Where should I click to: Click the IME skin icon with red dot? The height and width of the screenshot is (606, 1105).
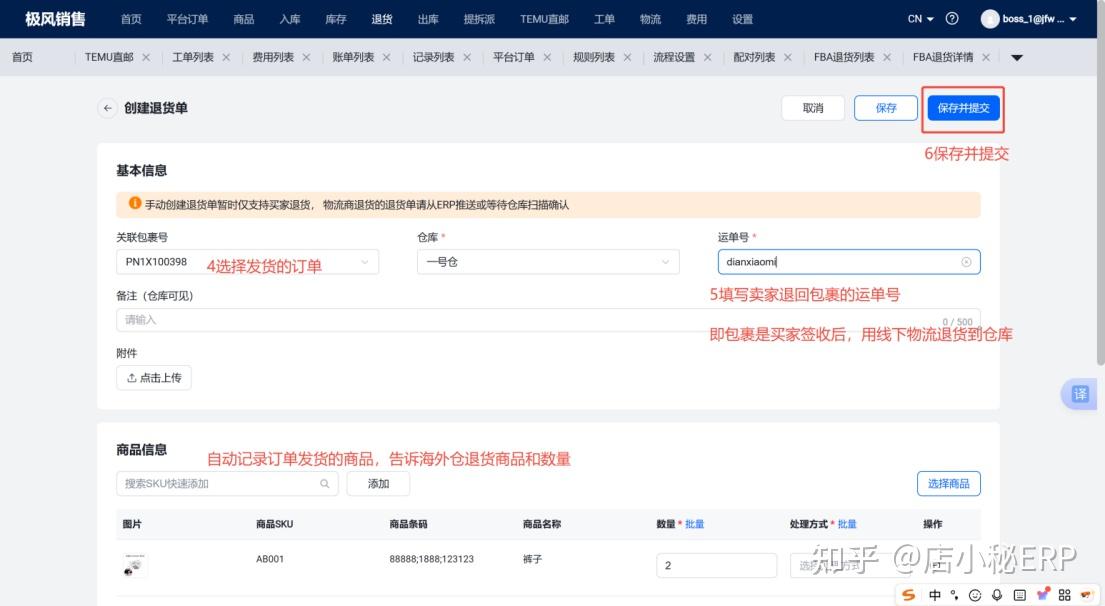point(1042,595)
